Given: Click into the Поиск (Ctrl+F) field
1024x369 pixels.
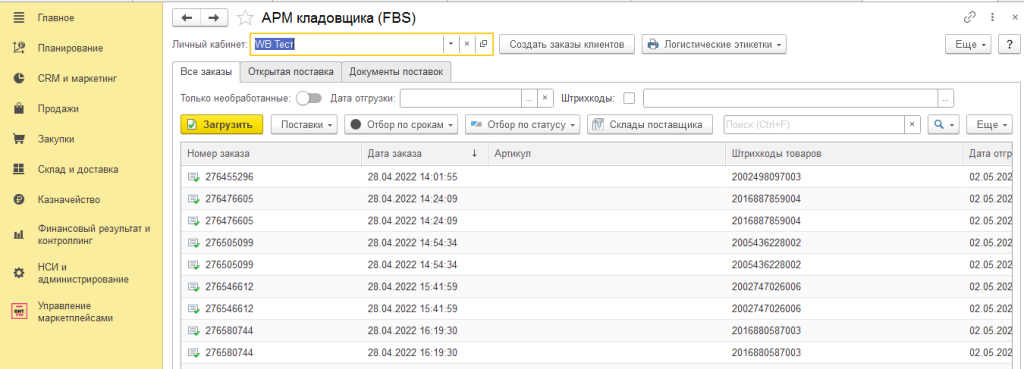Looking at the screenshot, I should click(x=814, y=124).
